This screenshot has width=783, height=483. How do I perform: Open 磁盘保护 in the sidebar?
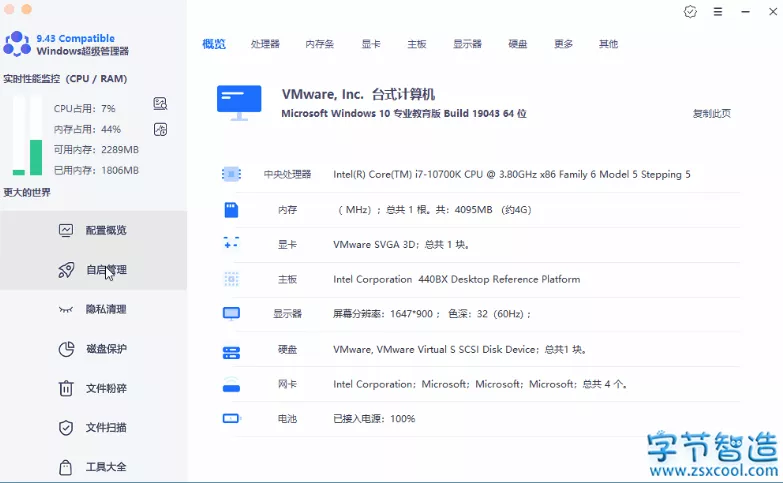[93, 349]
